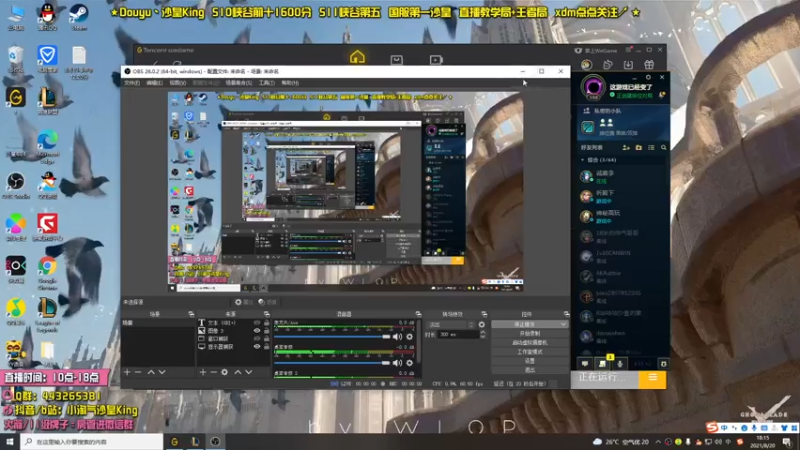Screen dimensions: 800x450
Task: Open OBS File menu
Action: pyautogui.click(x=132, y=83)
